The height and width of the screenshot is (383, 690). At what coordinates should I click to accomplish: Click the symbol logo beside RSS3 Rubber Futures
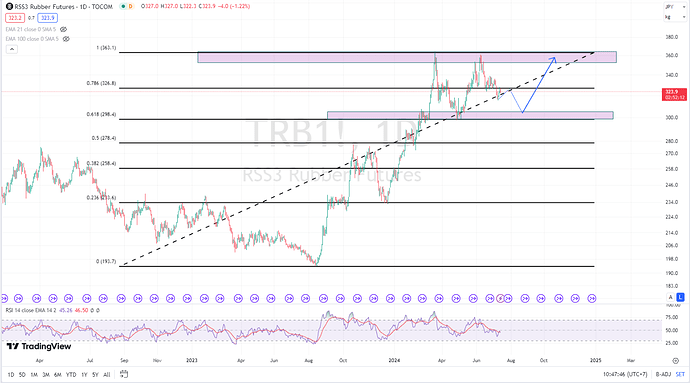9,7
